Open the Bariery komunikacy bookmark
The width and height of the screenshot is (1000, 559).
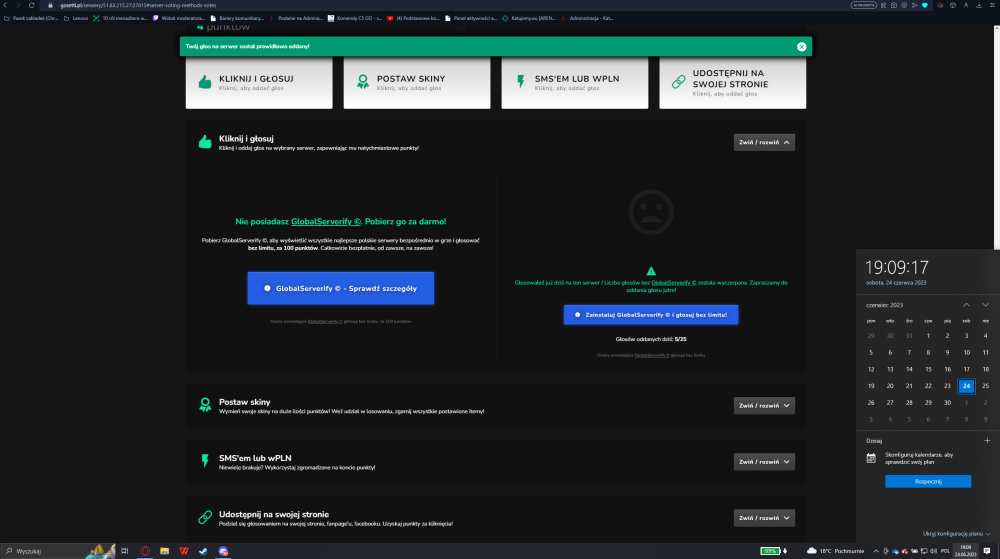coord(237,18)
